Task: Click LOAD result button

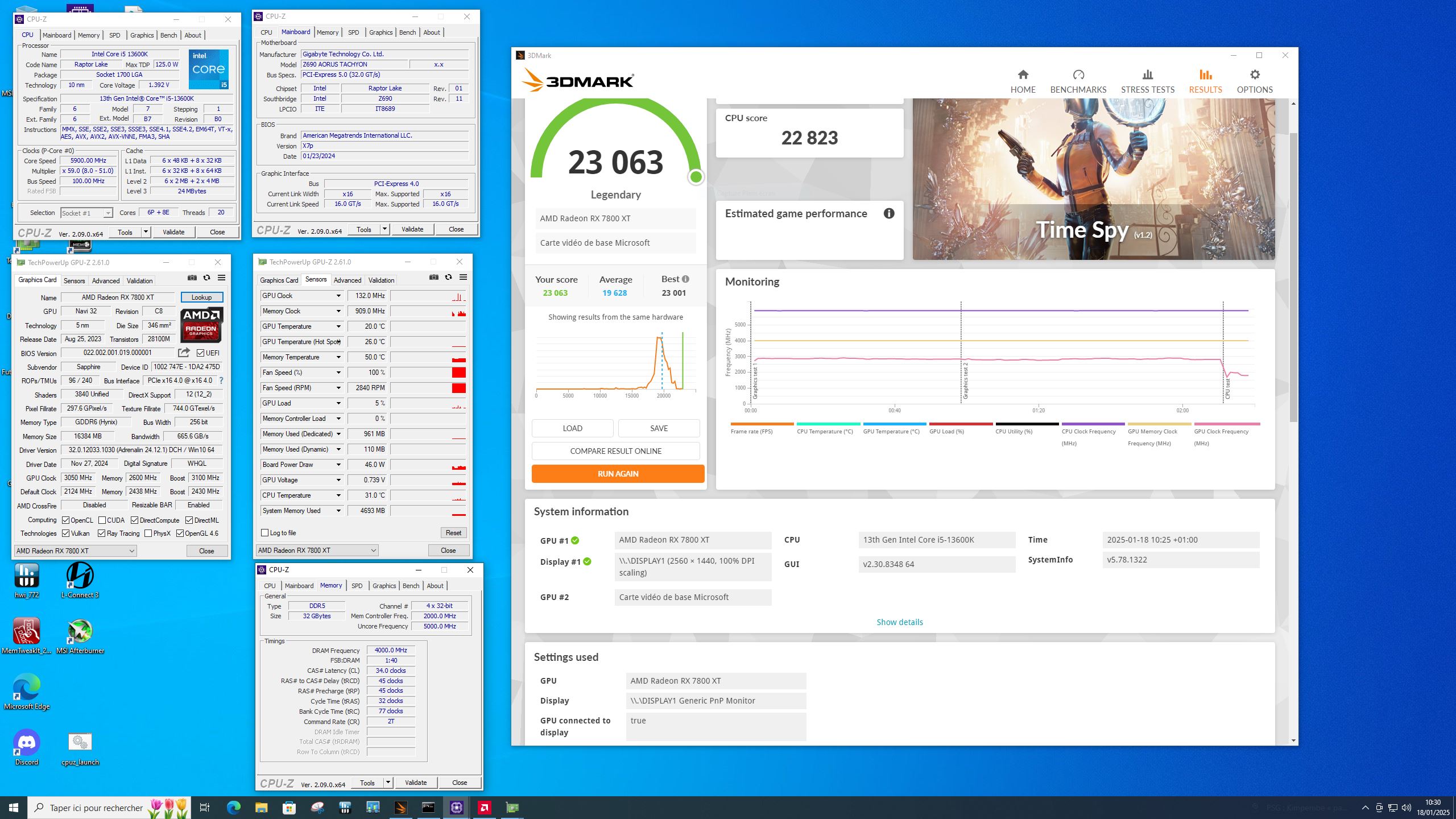Action: coord(572,428)
